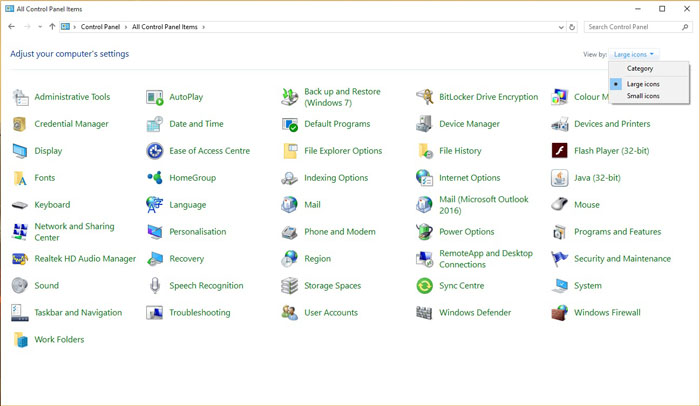Open the Fonts folder icon
Image resolution: width=700 pixels, height=406 pixels.
click(x=20, y=178)
